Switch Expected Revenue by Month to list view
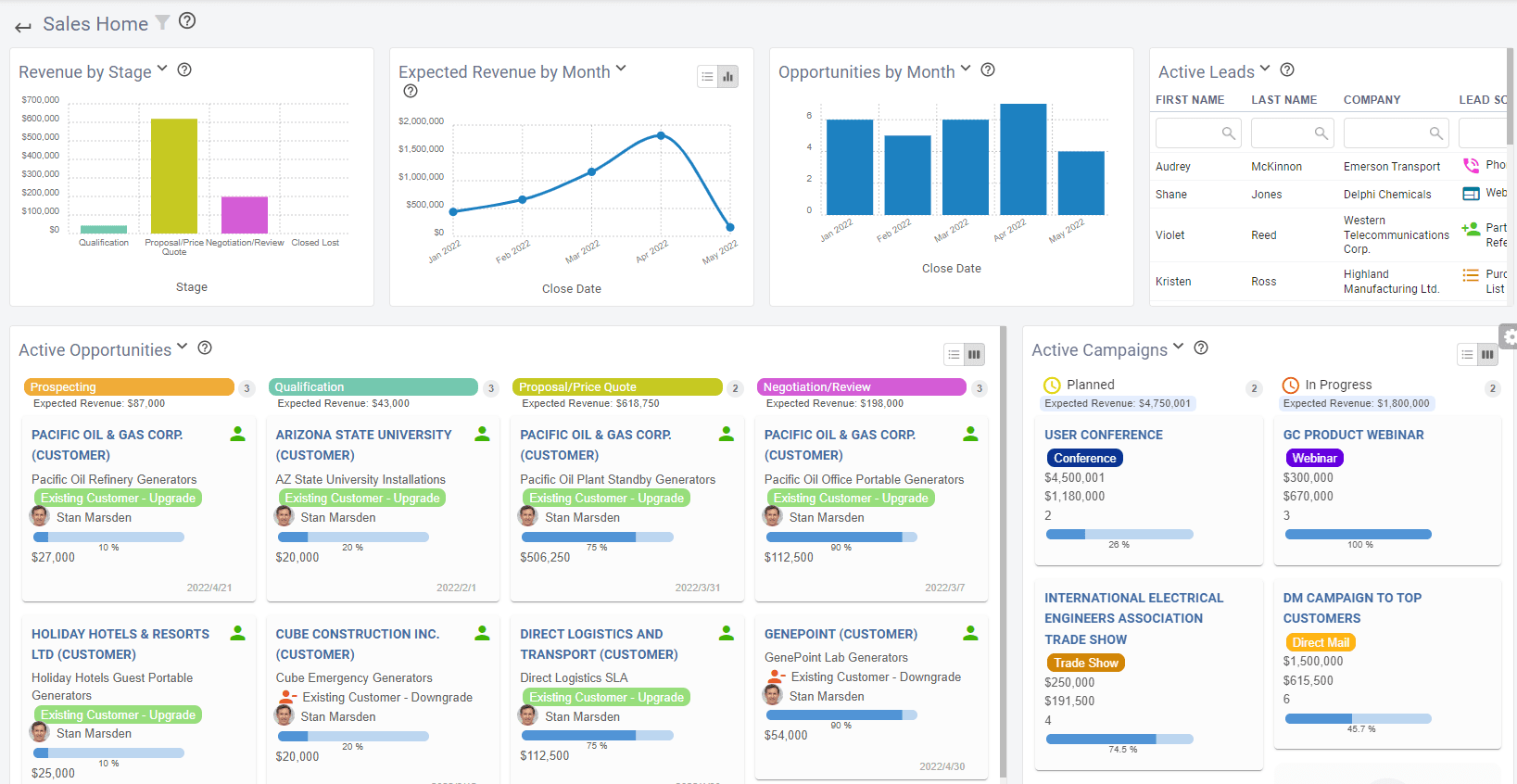 tap(708, 77)
